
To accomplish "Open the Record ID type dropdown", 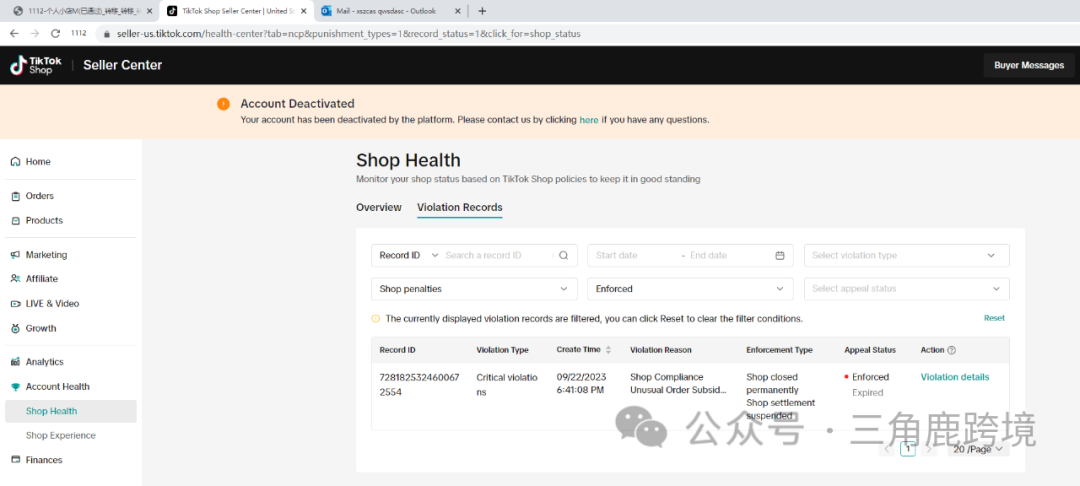I will tap(408, 255).
